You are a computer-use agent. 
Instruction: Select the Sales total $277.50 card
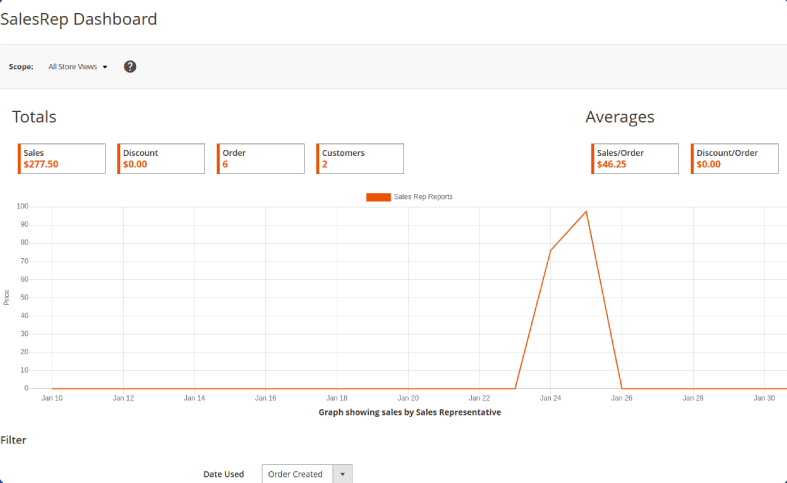pyautogui.click(x=62, y=159)
